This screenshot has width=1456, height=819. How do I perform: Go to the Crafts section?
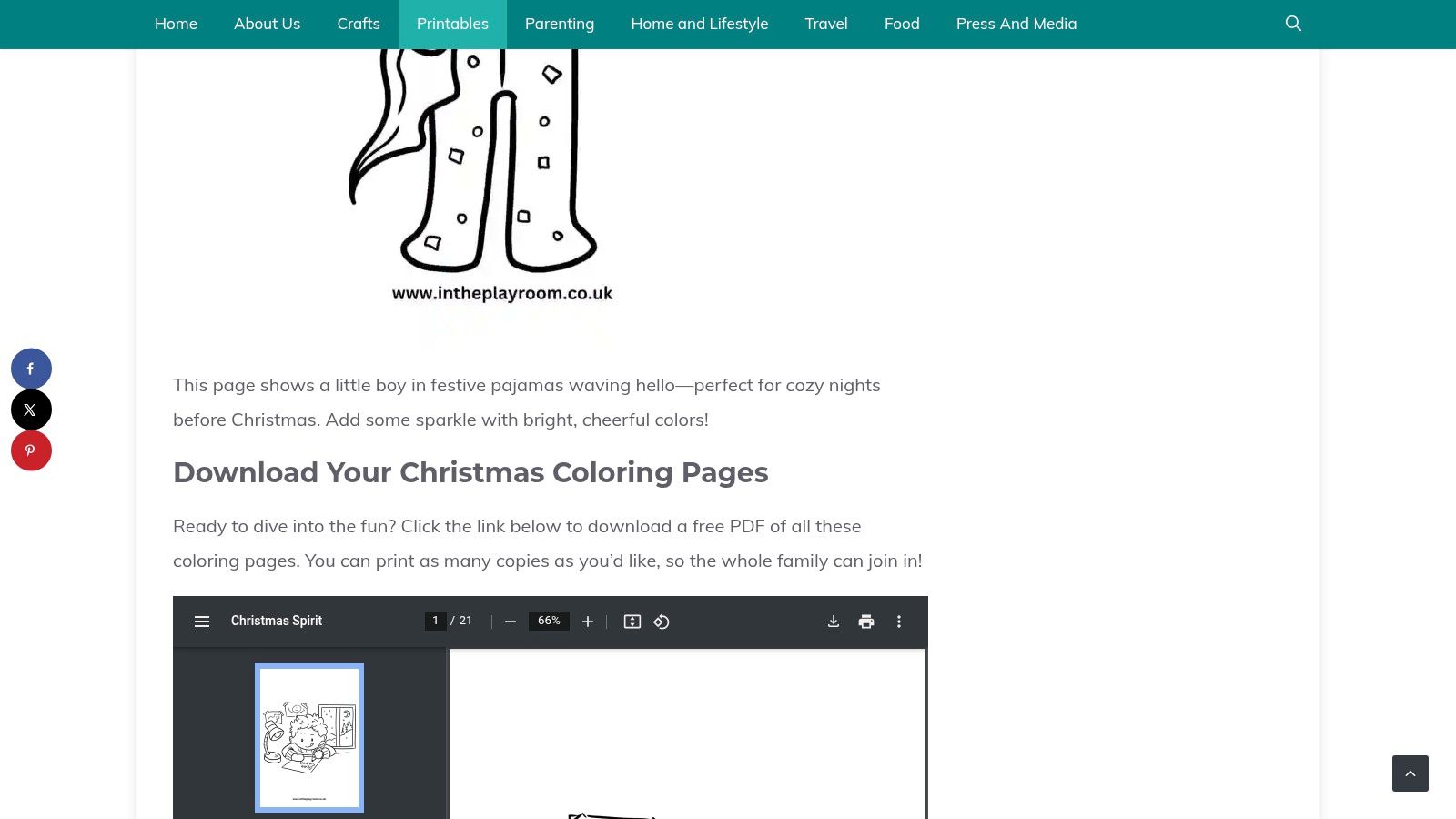pos(359,24)
